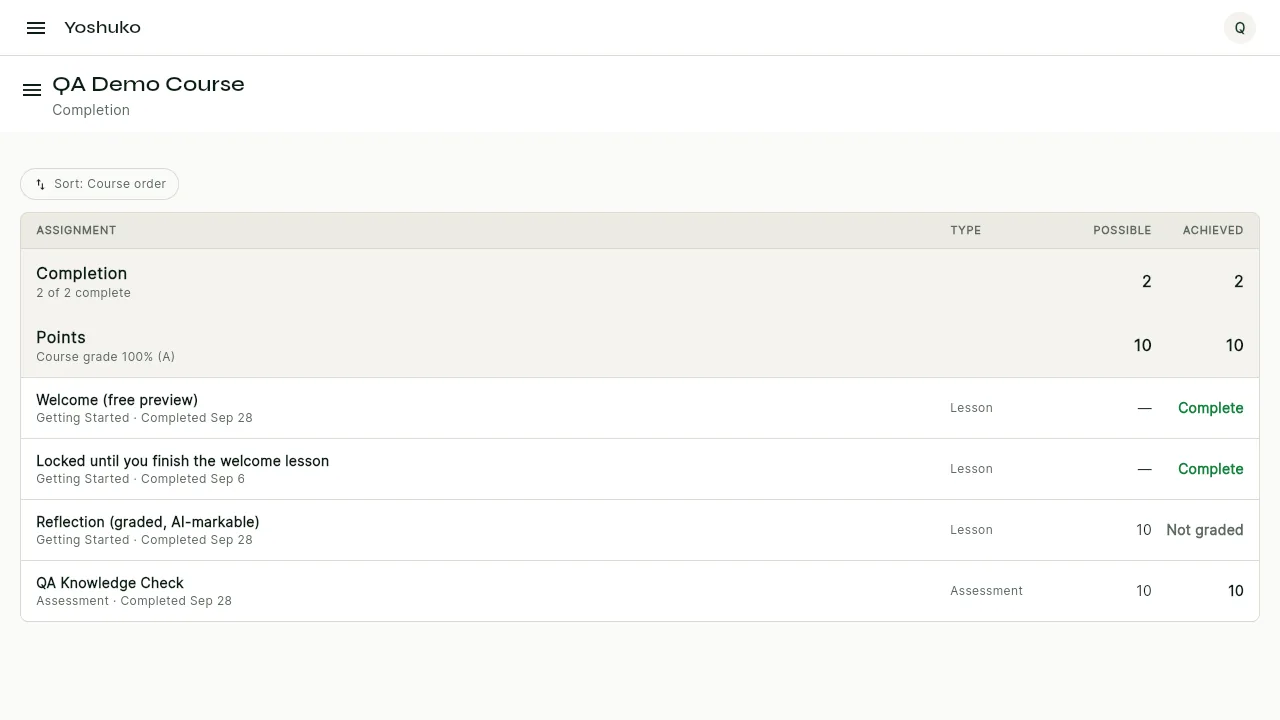This screenshot has width=1280, height=720.
Task: Click possible points 10 for Reflection row
Action: tap(1144, 530)
